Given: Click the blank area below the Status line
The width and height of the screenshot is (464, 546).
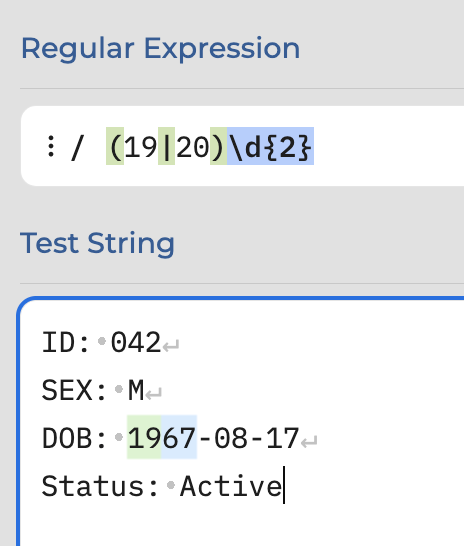Looking at the screenshot, I should pos(240,526).
